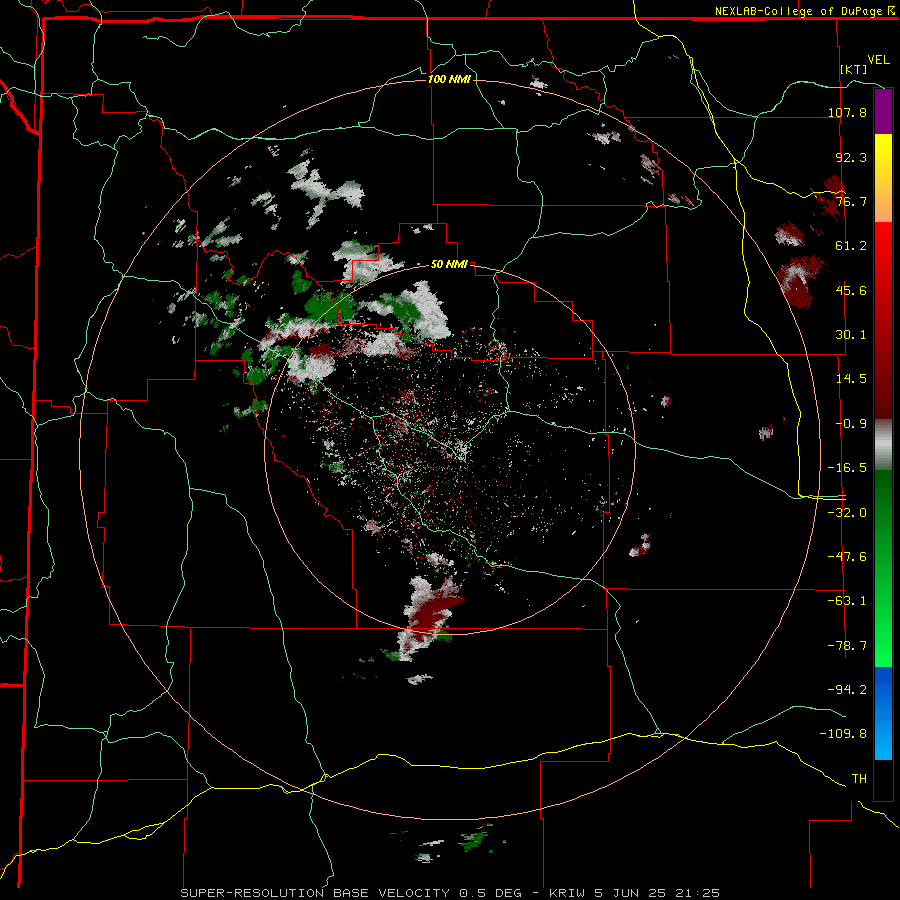Select the -16.5 scale value
The height and width of the screenshot is (900, 900).
tap(847, 468)
